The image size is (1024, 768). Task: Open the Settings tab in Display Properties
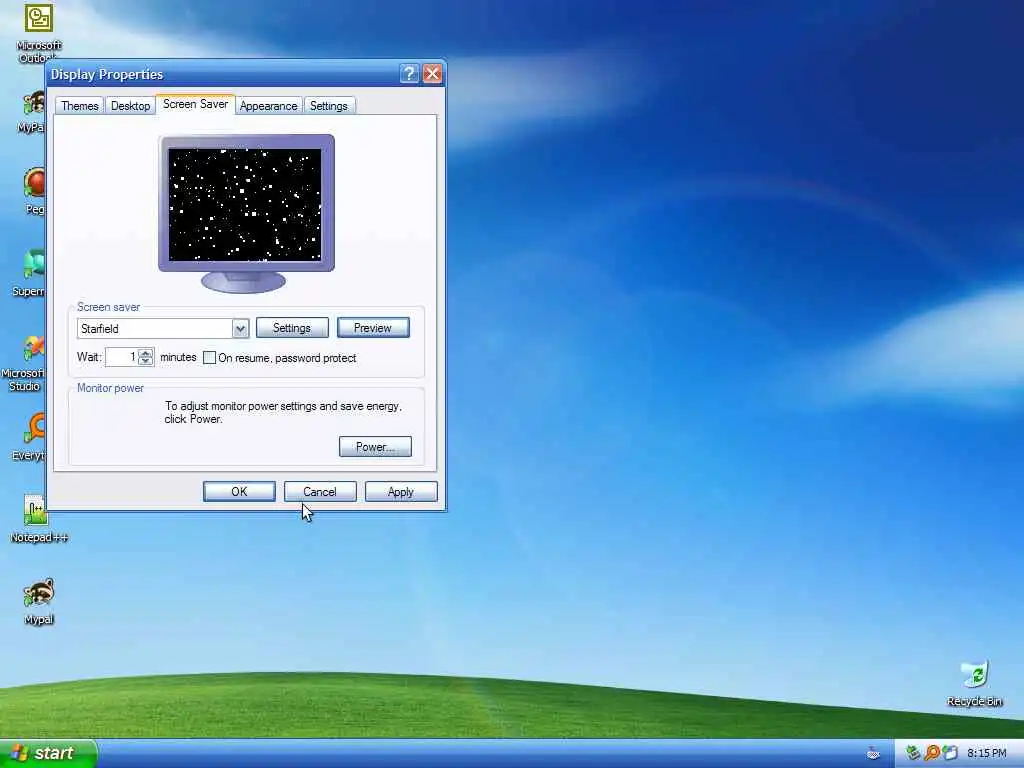click(328, 106)
